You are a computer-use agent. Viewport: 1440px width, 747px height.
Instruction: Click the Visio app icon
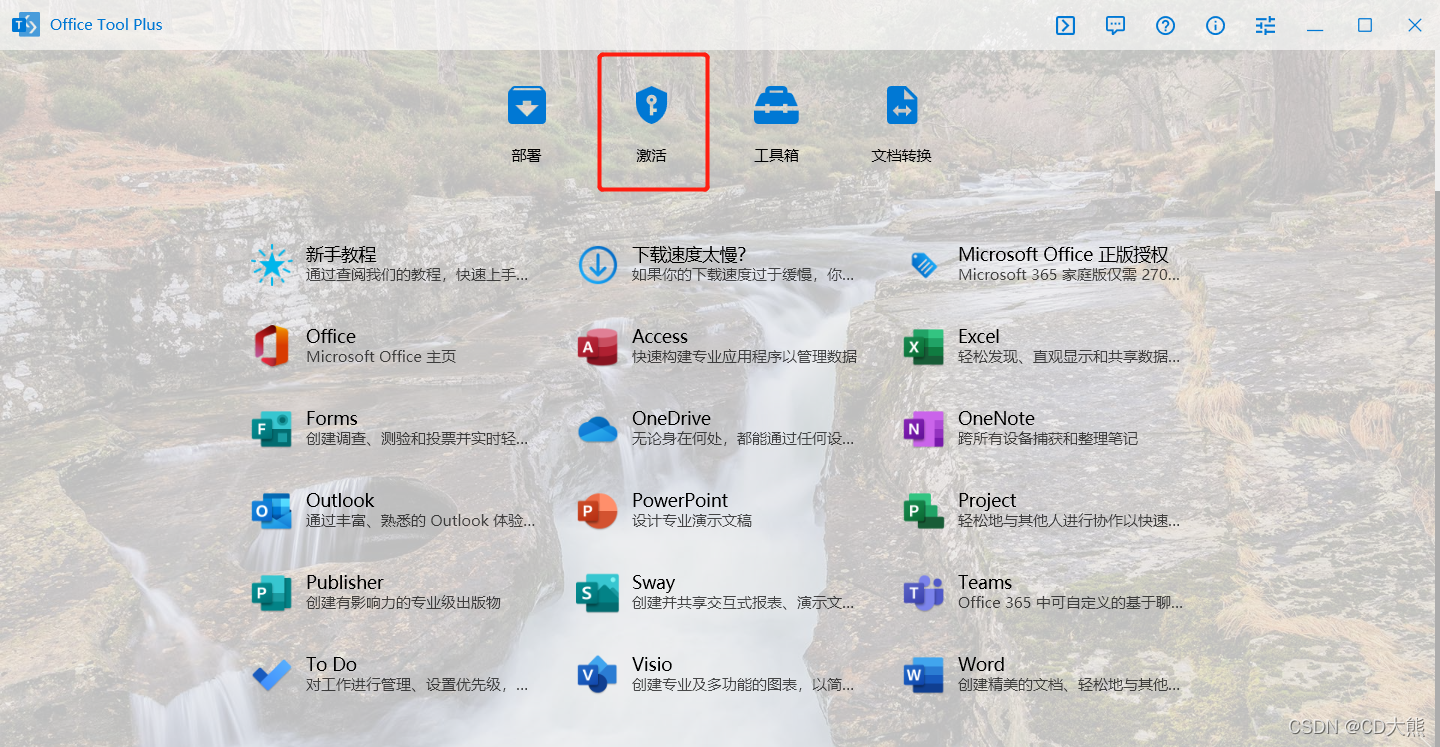click(x=598, y=675)
